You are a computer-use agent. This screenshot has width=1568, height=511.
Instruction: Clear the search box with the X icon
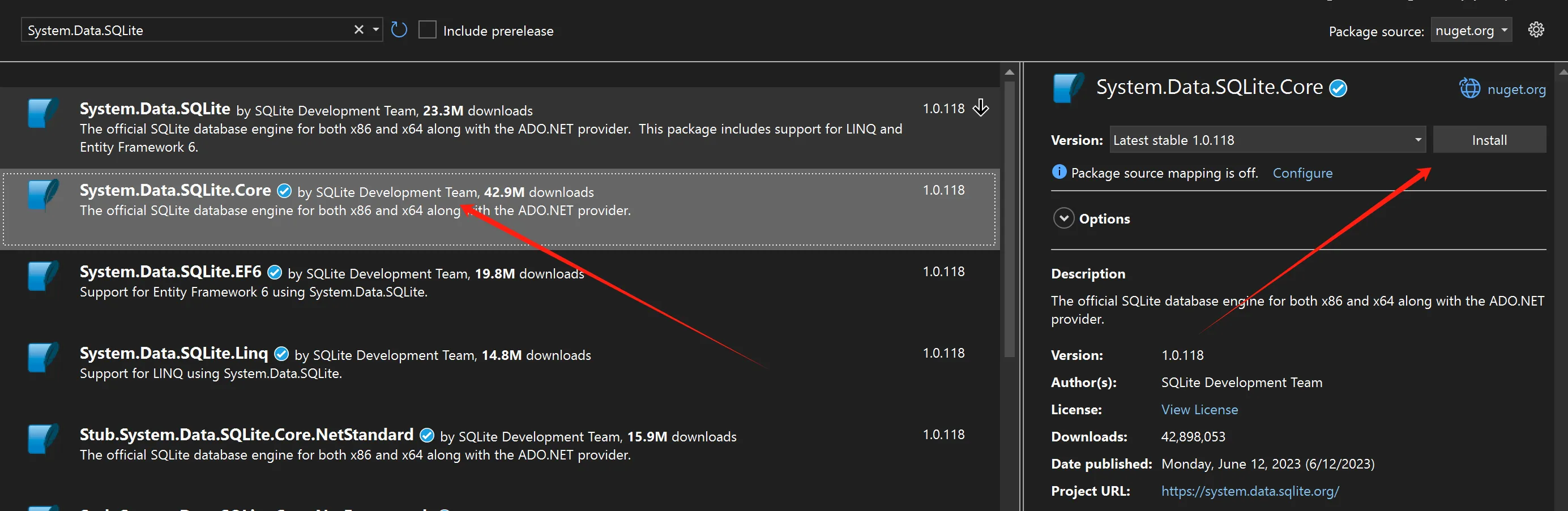tap(358, 30)
